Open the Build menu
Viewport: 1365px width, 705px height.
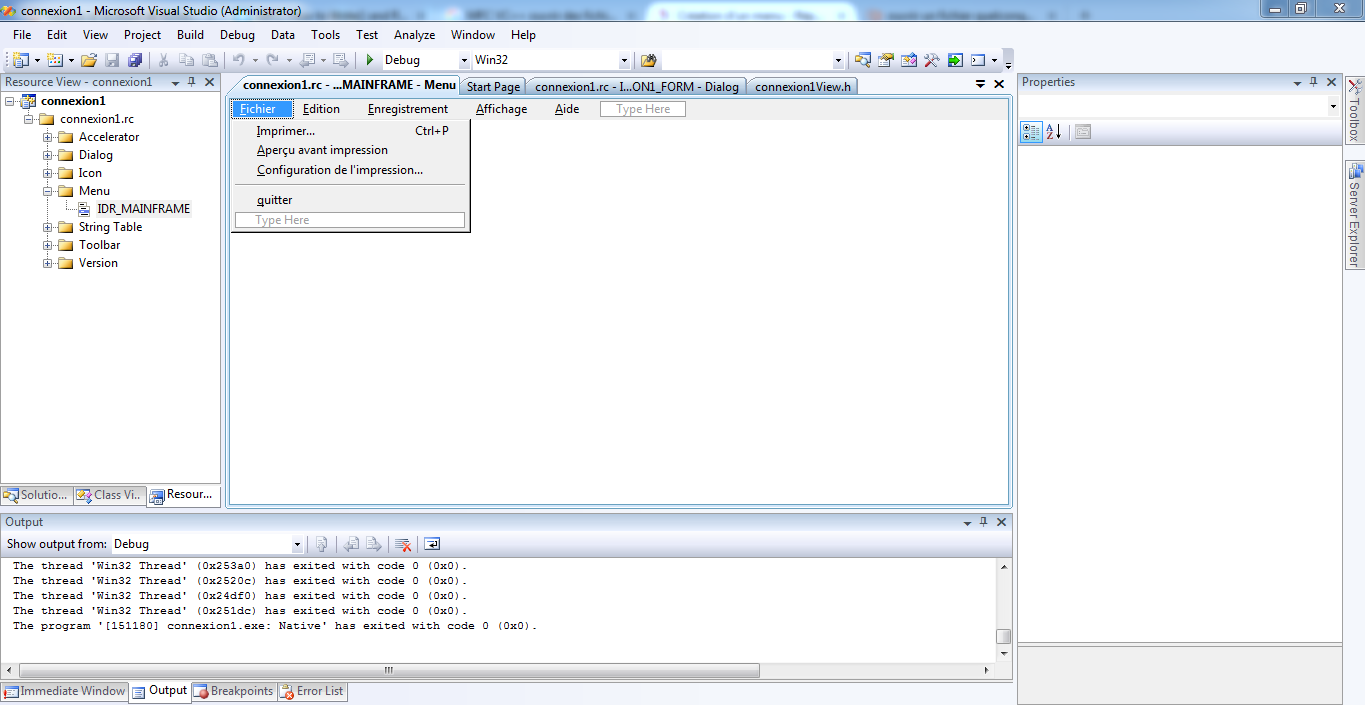[x=190, y=35]
